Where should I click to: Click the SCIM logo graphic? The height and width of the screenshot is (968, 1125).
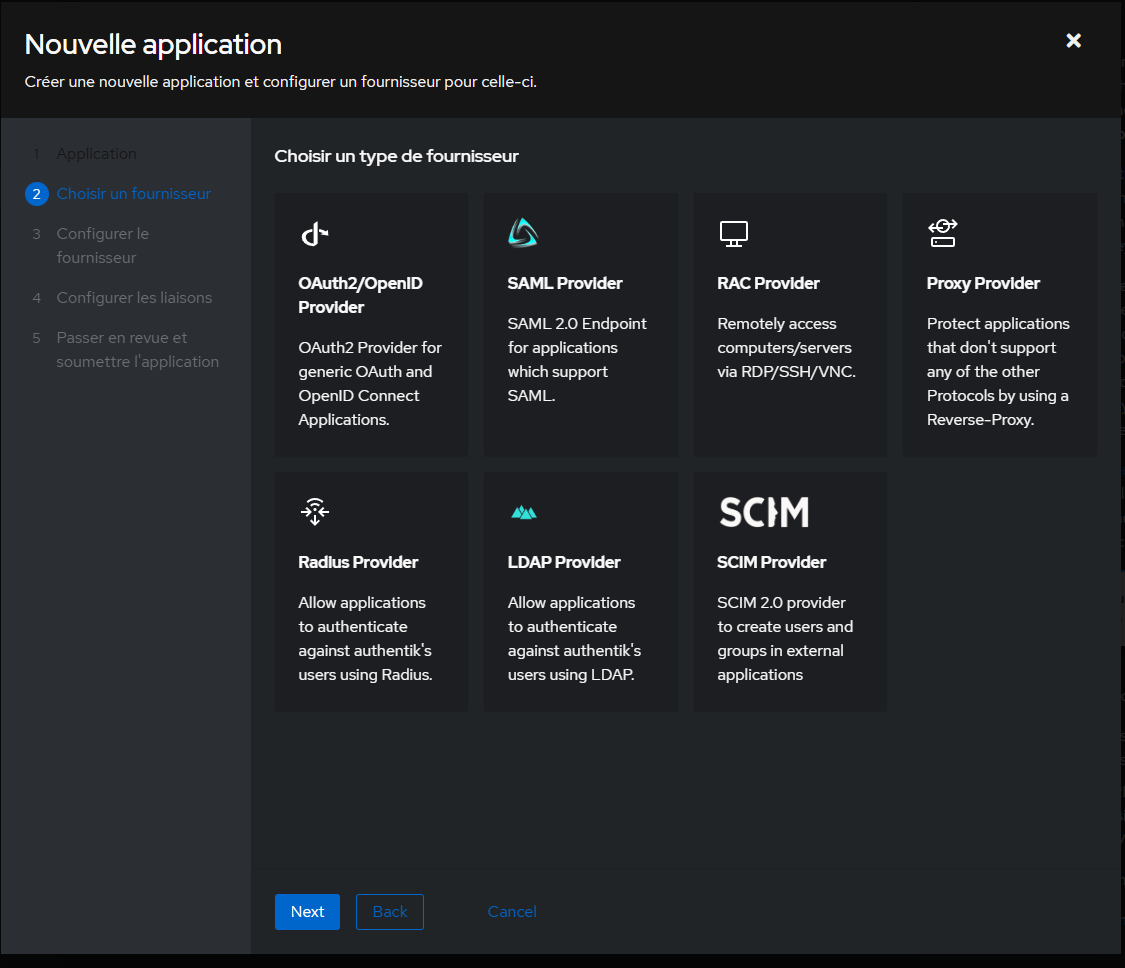764,512
